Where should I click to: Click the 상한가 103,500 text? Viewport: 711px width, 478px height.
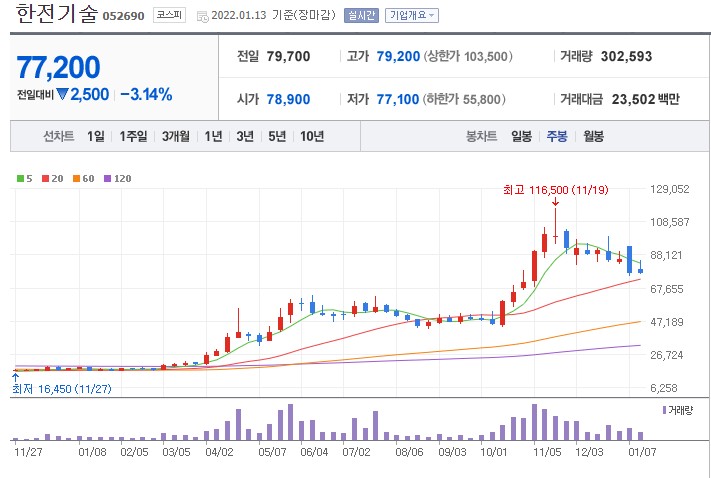[x=468, y=57]
